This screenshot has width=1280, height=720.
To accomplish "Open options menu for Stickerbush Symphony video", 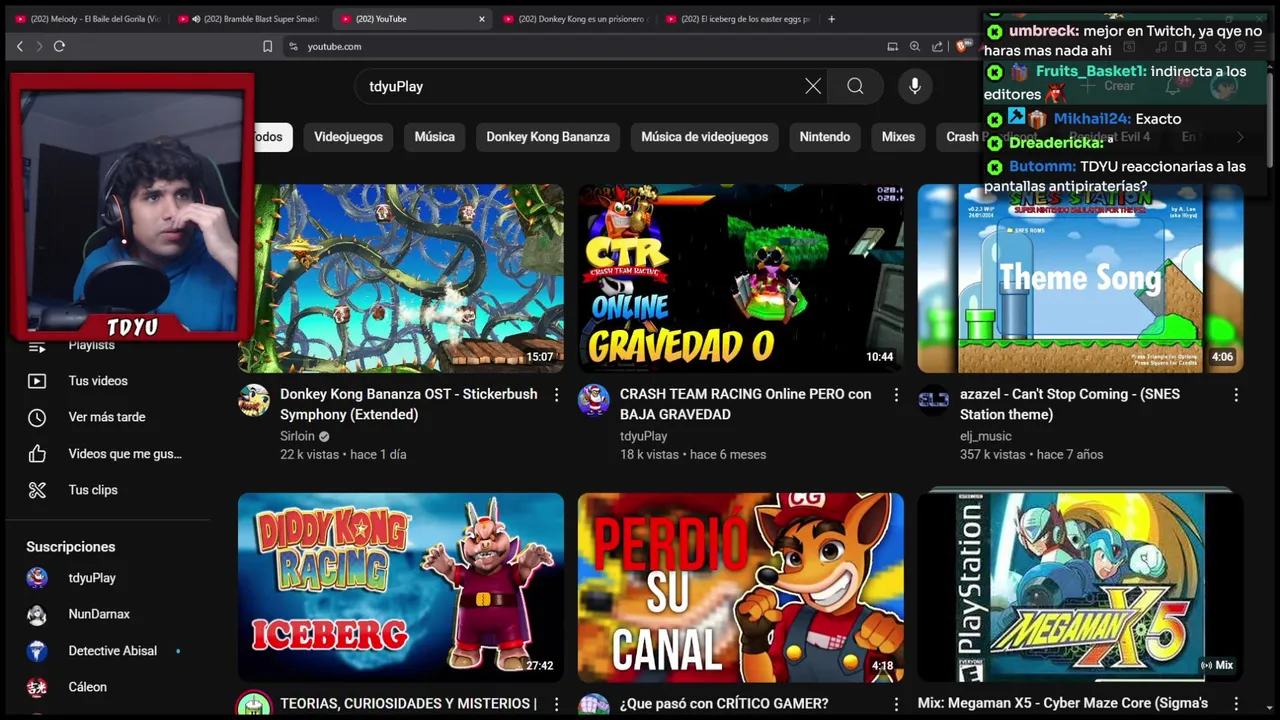I will pyautogui.click(x=556, y=395).
